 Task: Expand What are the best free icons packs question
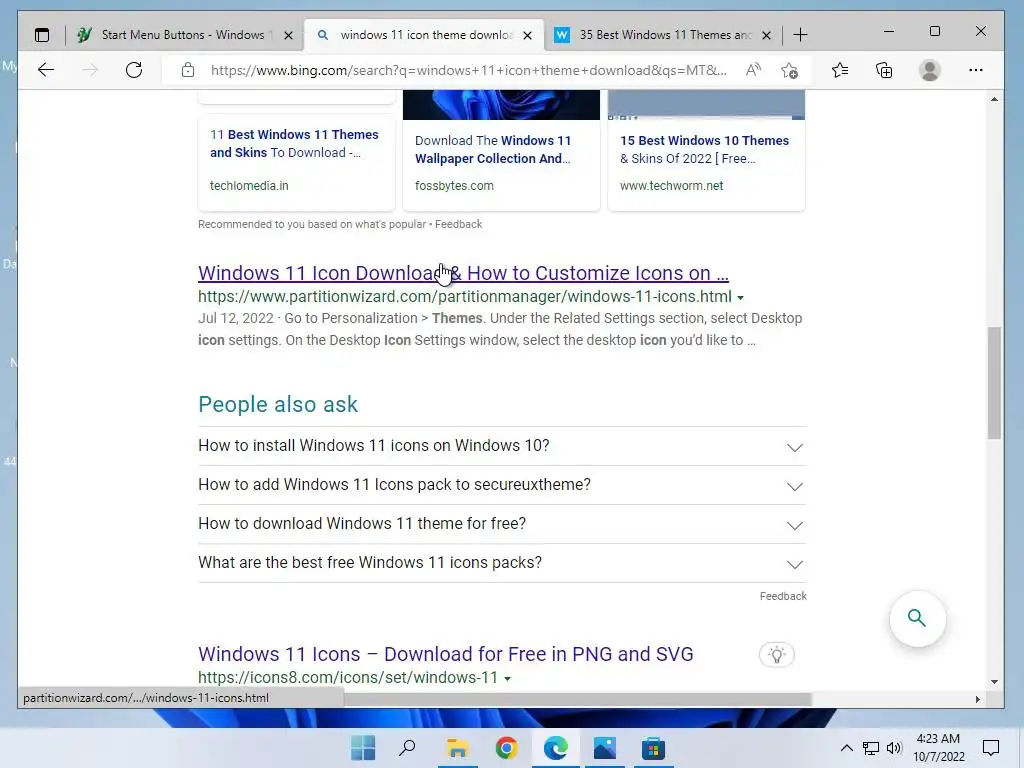tap(502, 563)
